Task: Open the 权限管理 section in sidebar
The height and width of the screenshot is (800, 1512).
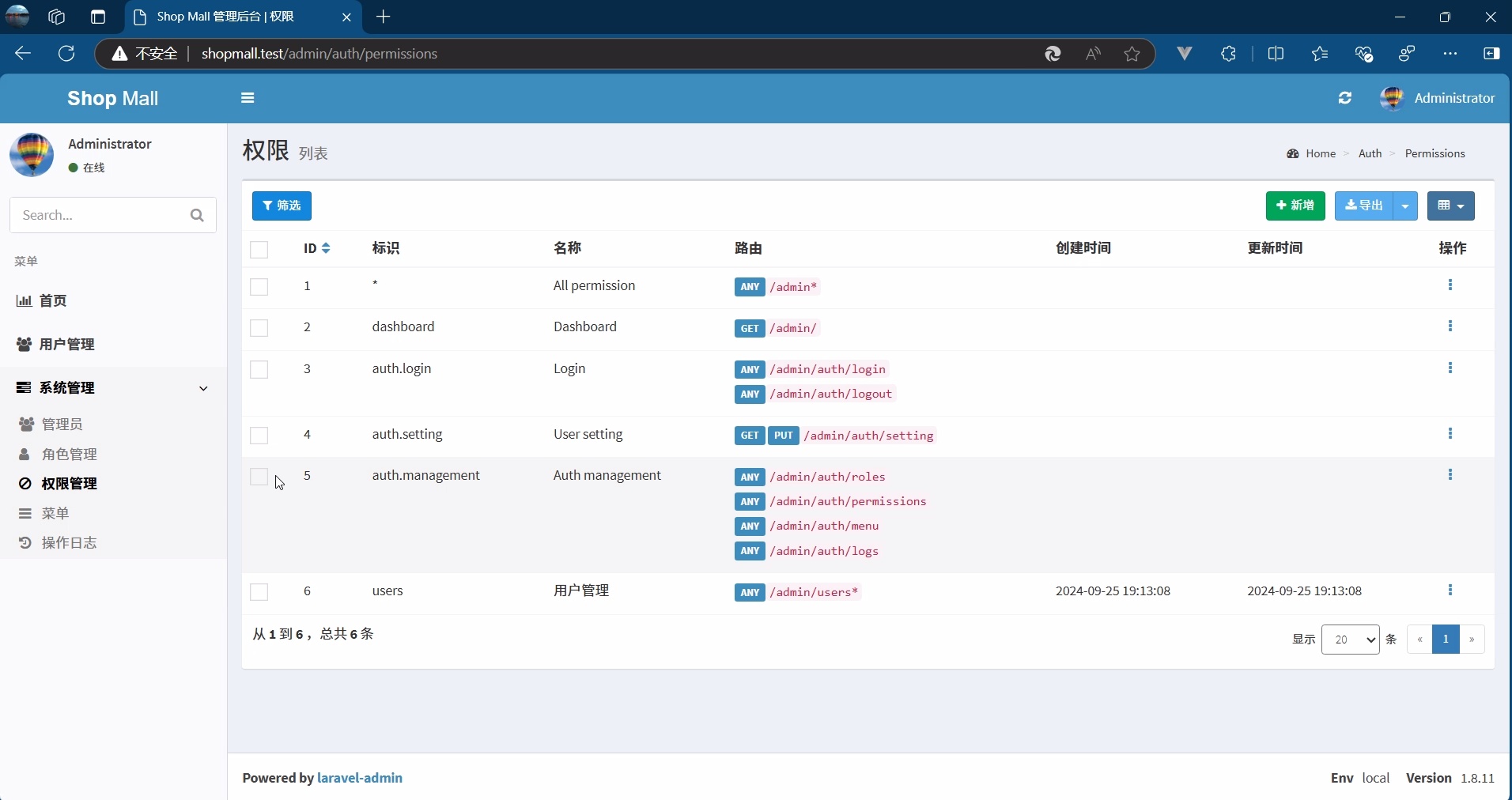Action: (70, 484)
